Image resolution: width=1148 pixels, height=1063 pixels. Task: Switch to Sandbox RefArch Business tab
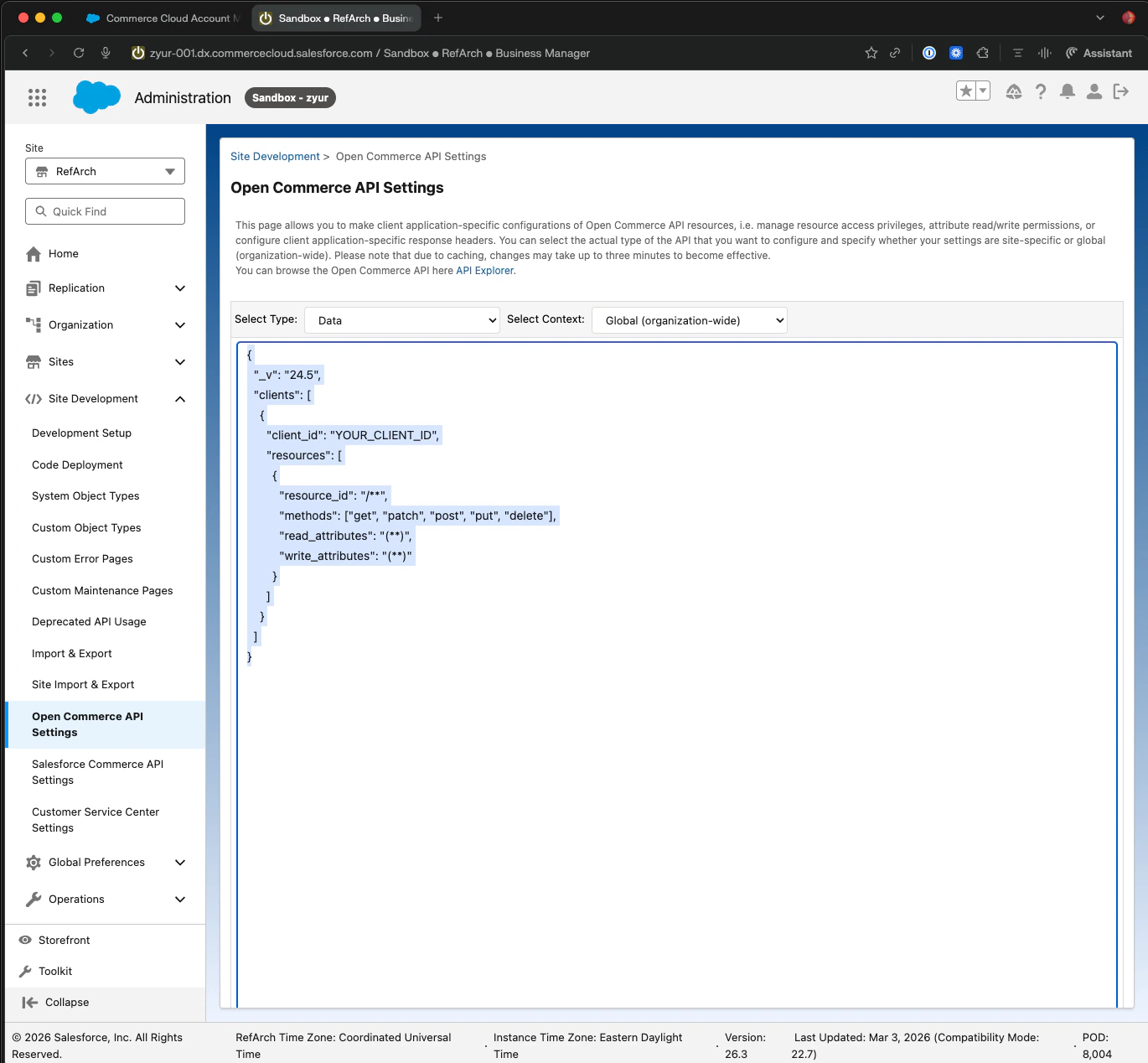click(337, 18)
